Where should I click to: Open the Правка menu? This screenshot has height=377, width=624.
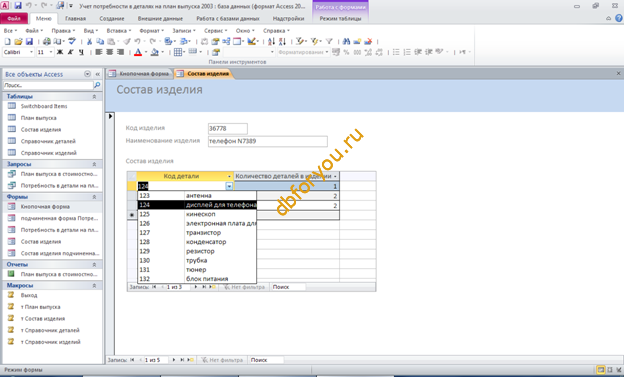[x=63, y=31]
